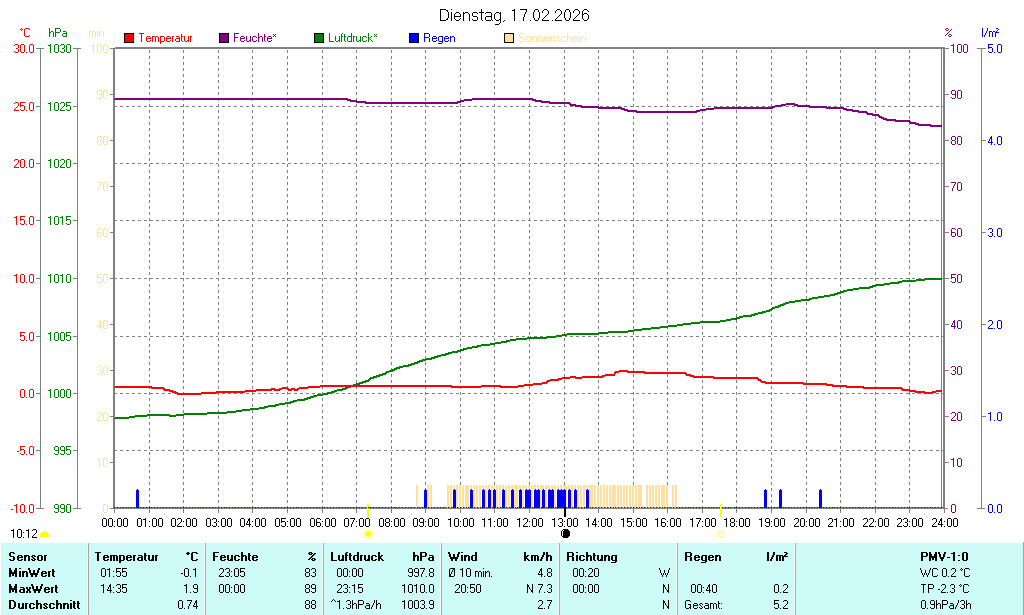This screenshot has height=615, width=1024.
Task: Click the Temperatur column header in table
Action: click(127, 557)
